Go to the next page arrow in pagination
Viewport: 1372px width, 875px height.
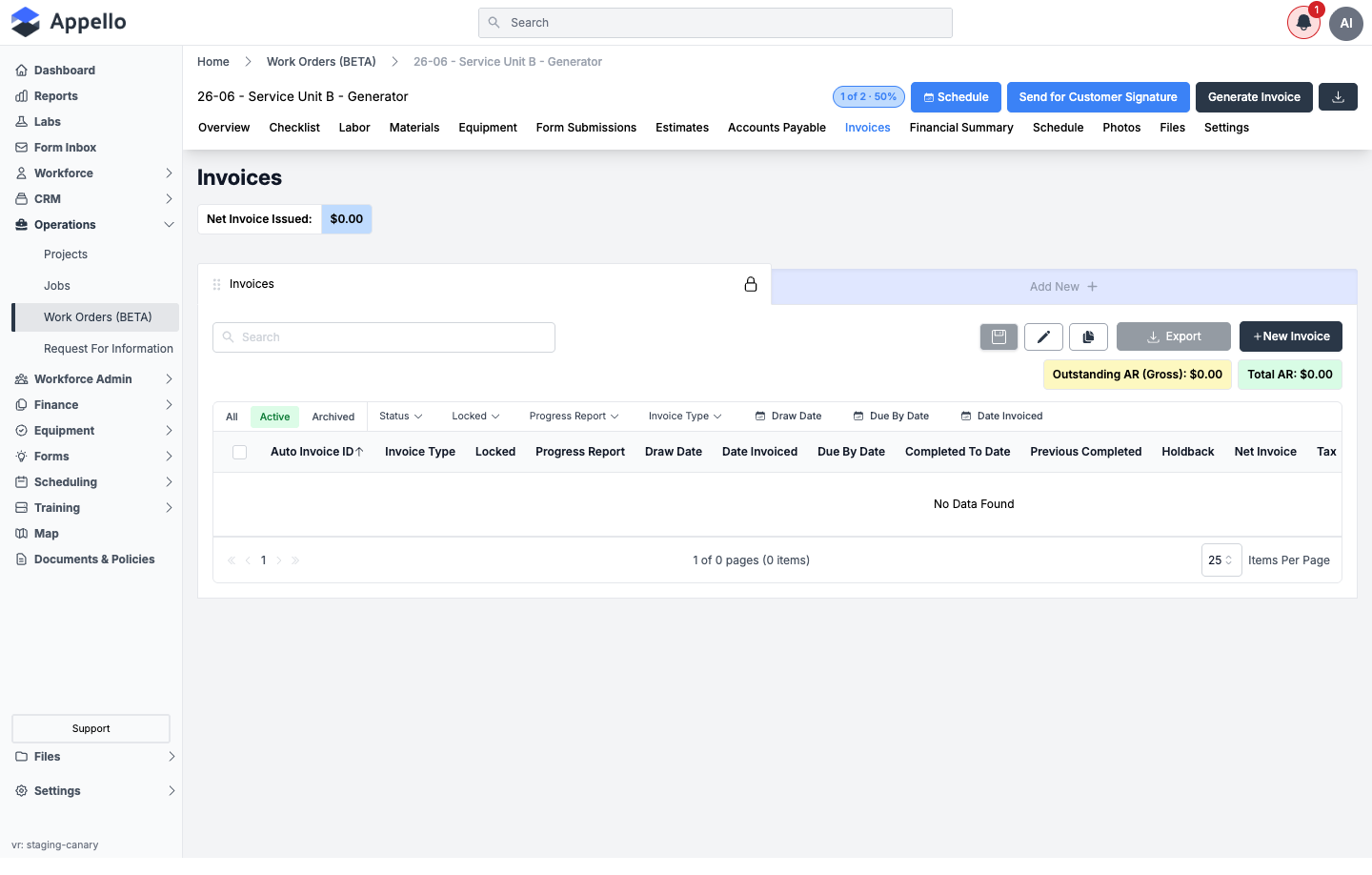[279, 560]
